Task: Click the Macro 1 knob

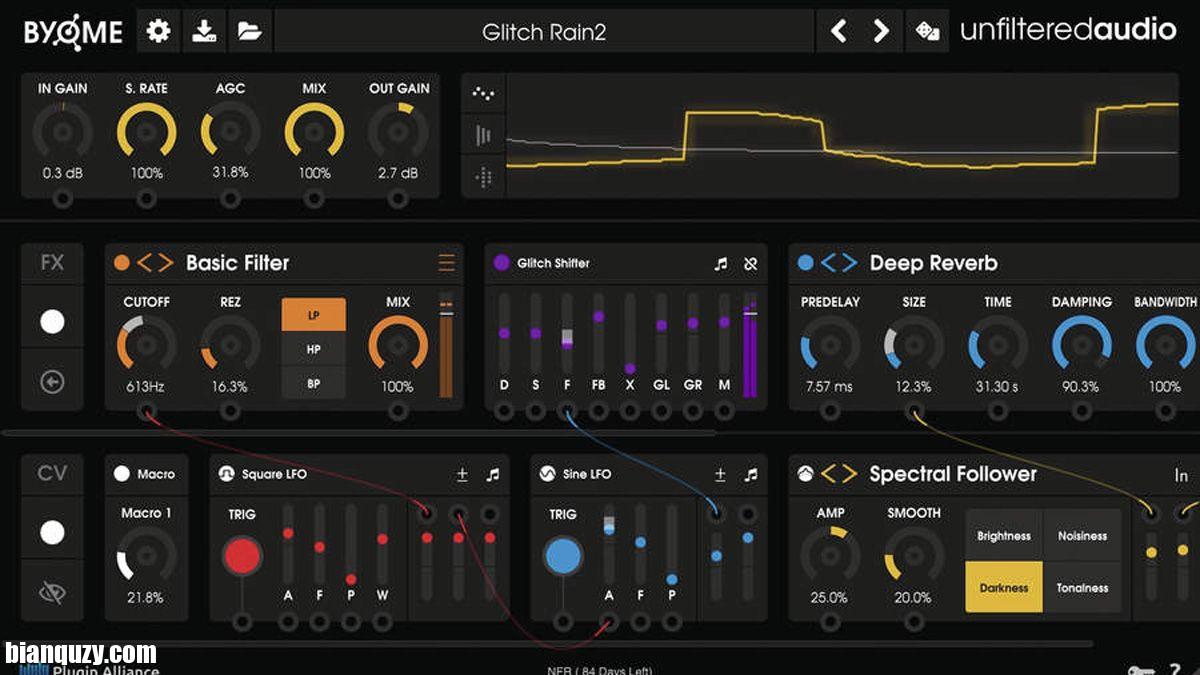Action: [147, 555]
